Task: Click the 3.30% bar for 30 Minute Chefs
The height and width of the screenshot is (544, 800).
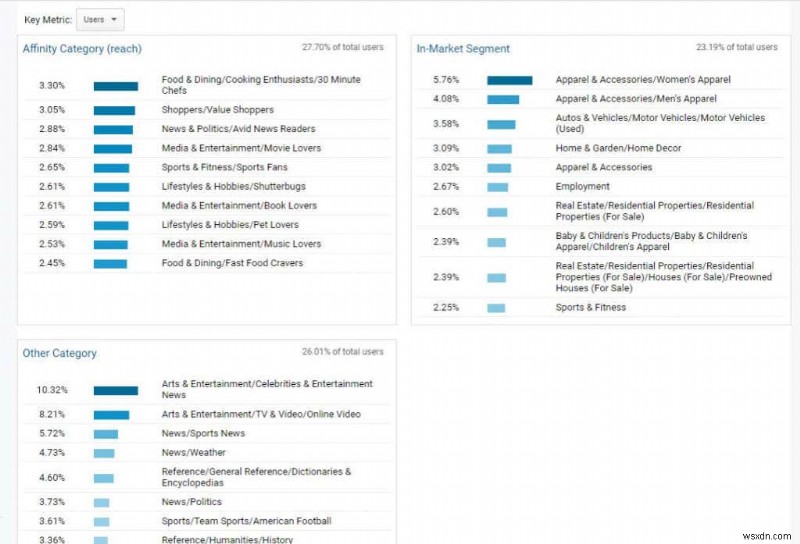Action: tap(116, 86)
